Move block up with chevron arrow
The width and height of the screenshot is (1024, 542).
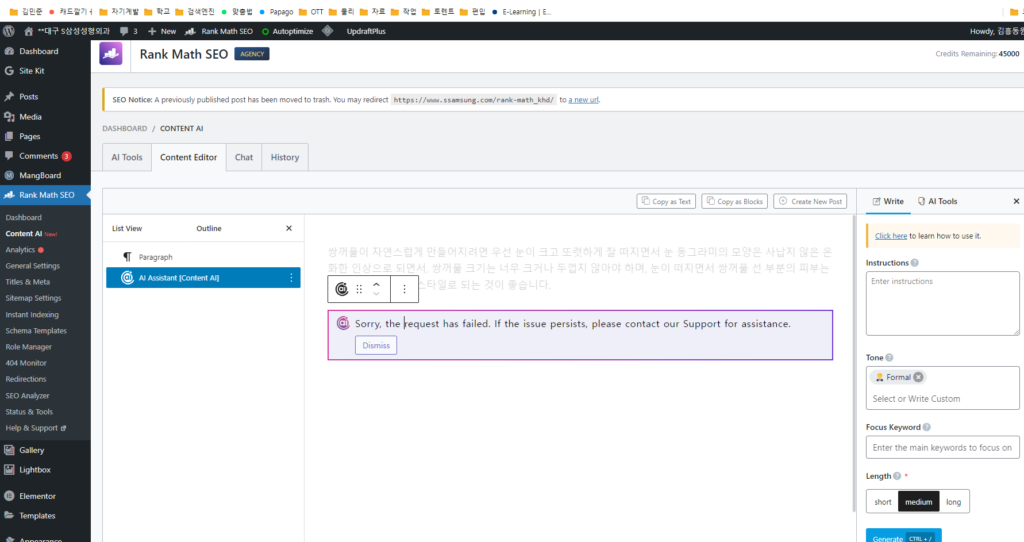[x=376, y=285]
